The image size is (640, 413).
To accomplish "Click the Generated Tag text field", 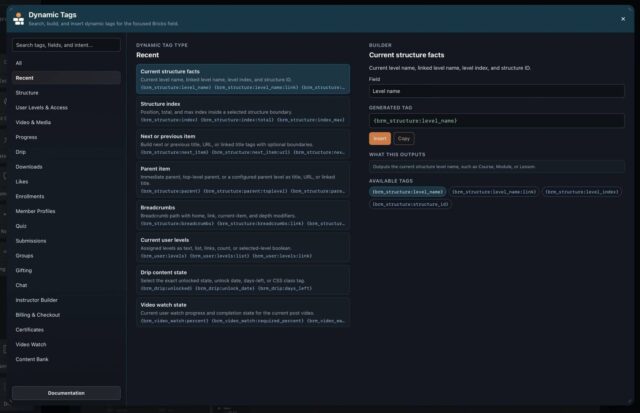I will [x=496, y=121].
